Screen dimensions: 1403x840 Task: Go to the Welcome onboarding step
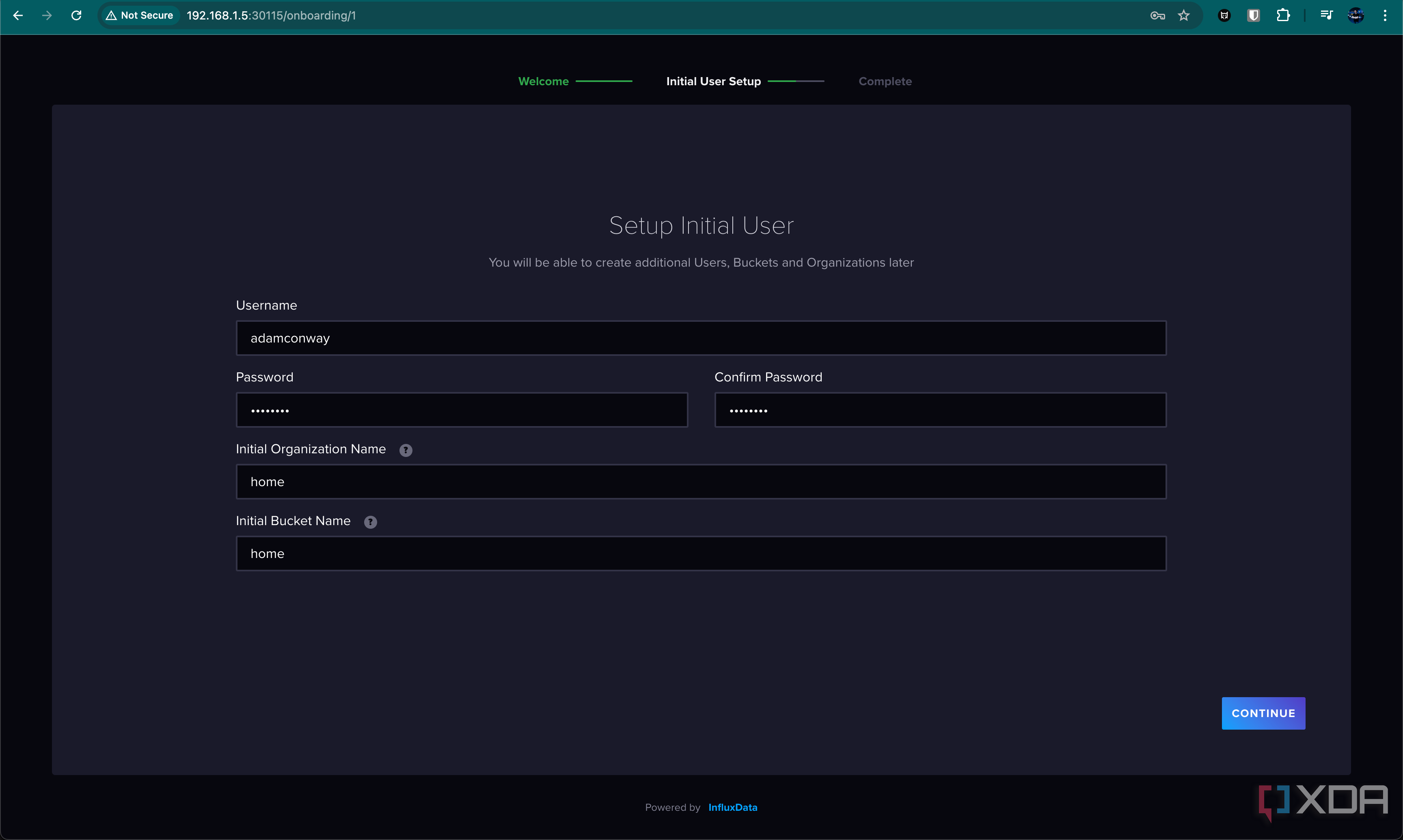pyautogui.click(x=544, y=82)
